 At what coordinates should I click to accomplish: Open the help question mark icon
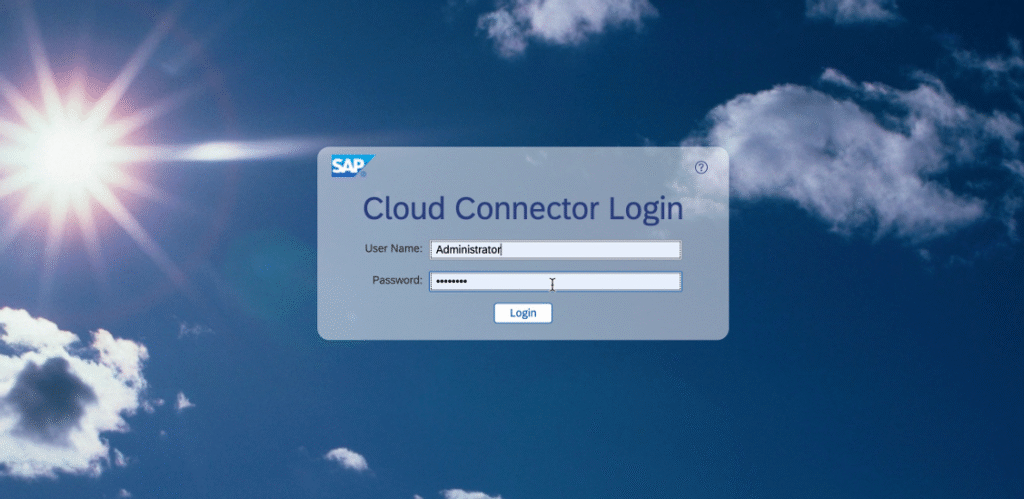pyautogui.click(x=701, y=168)
